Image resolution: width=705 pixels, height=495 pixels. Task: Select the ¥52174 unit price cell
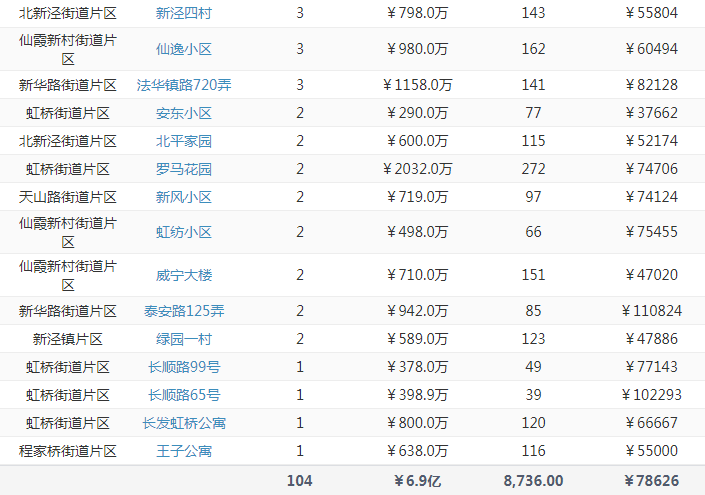point(651,141)
